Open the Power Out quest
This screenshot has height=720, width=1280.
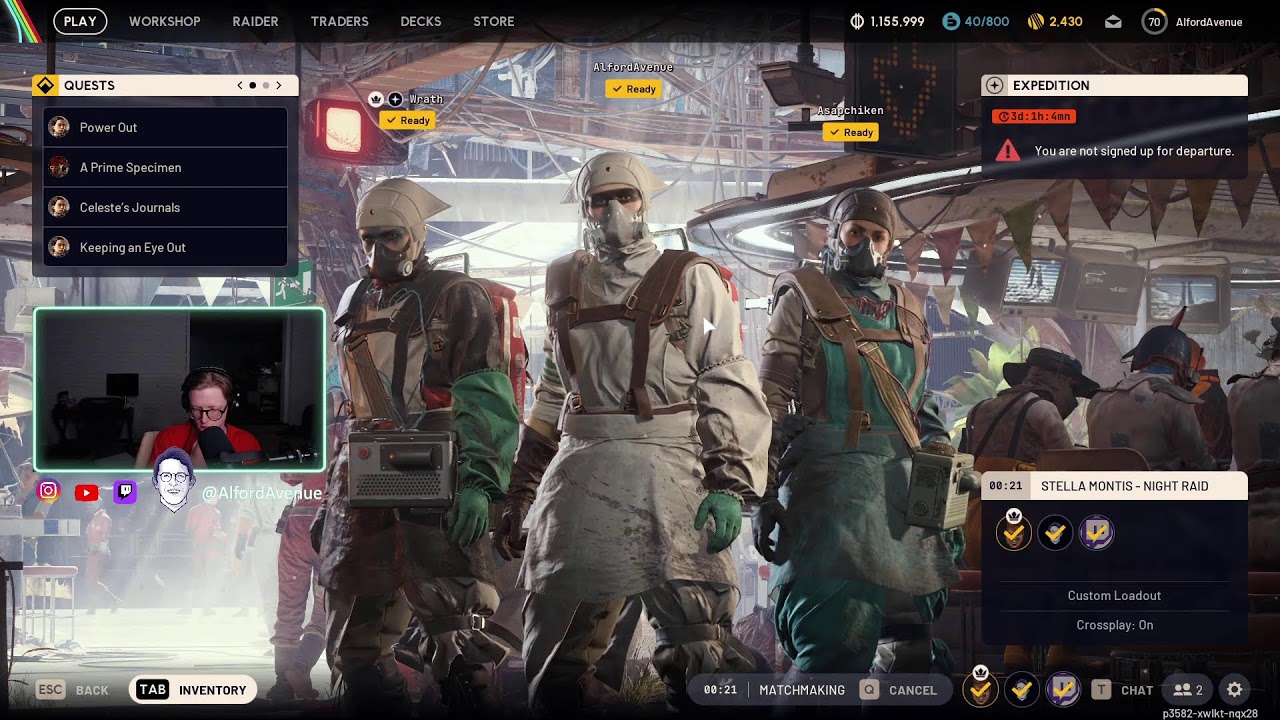click(166, 127)
